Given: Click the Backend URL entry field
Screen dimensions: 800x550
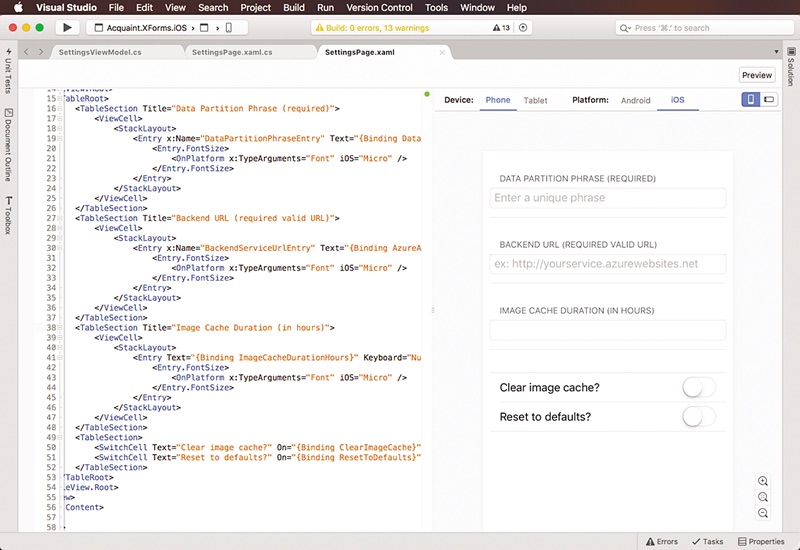Looking at the screenshot, I should (x=607, y=264).
